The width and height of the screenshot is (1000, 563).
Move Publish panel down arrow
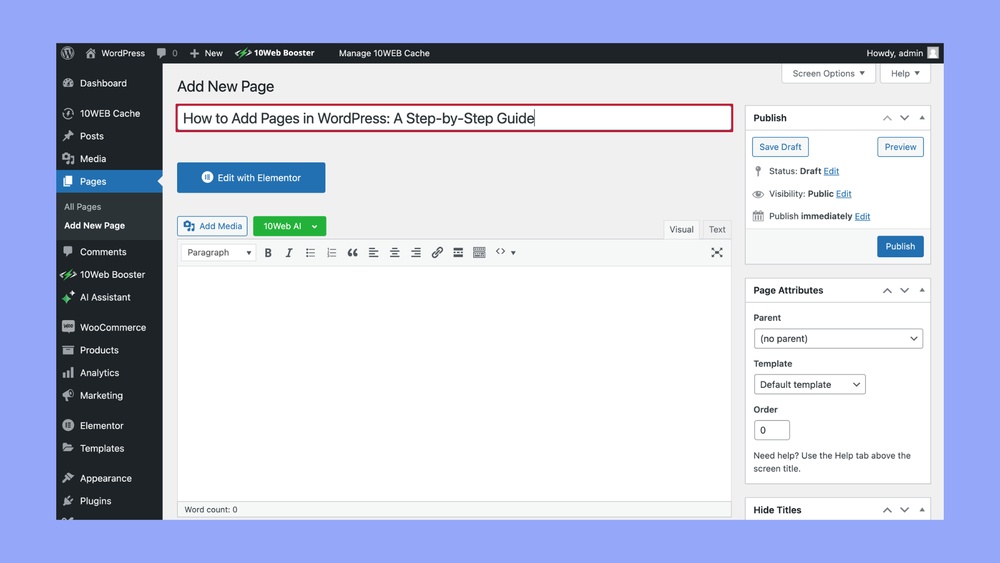904,118
